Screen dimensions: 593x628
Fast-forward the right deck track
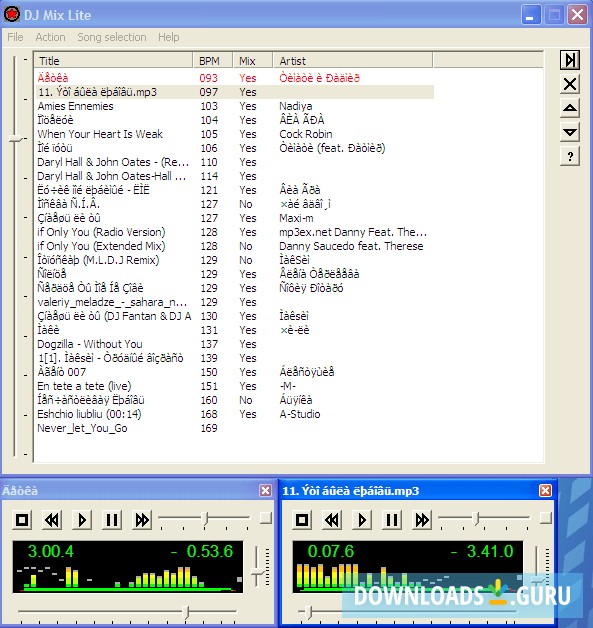click(x=422, y=520)
